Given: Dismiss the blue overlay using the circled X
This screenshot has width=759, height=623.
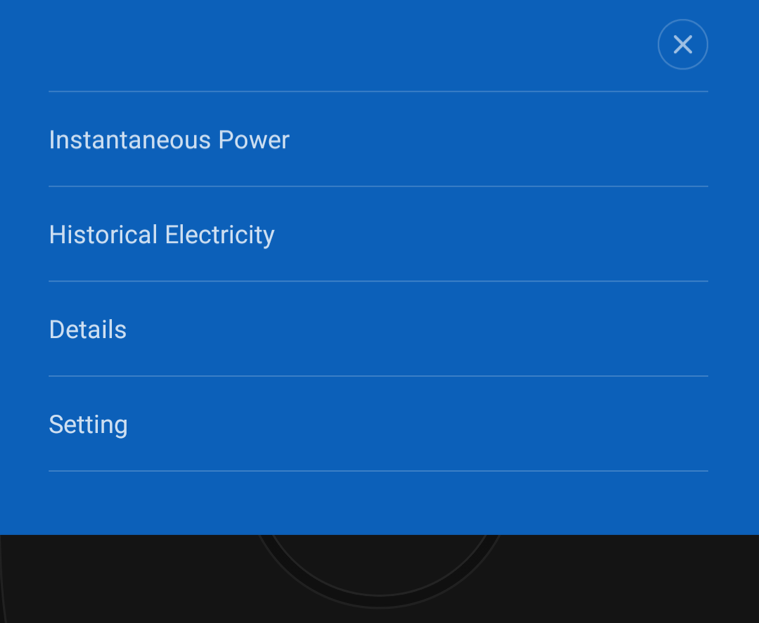Looking at the screenshot, I should (x=683, y=45).
